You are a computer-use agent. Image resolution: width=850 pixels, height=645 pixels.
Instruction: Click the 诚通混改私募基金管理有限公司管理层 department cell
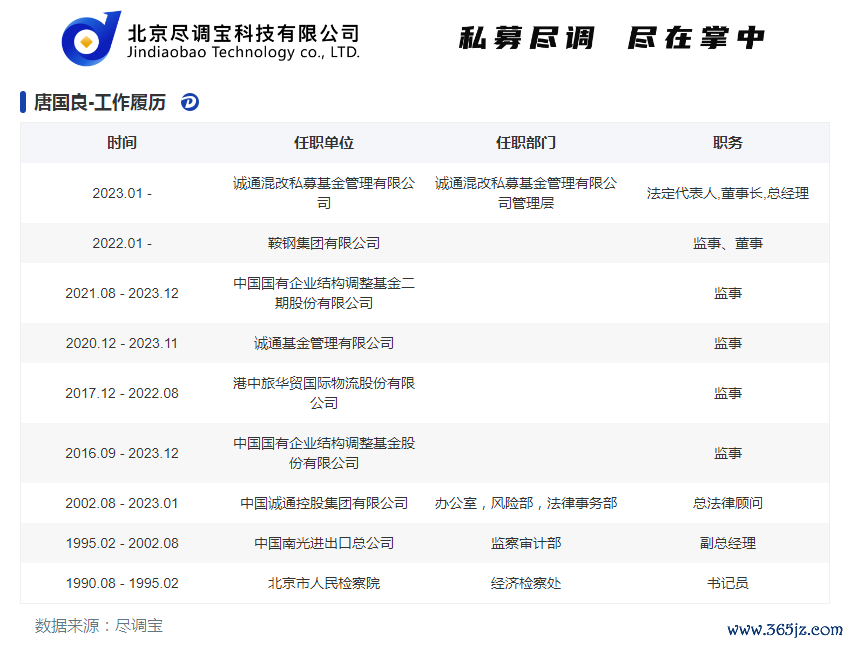click(x=526, y=193)
